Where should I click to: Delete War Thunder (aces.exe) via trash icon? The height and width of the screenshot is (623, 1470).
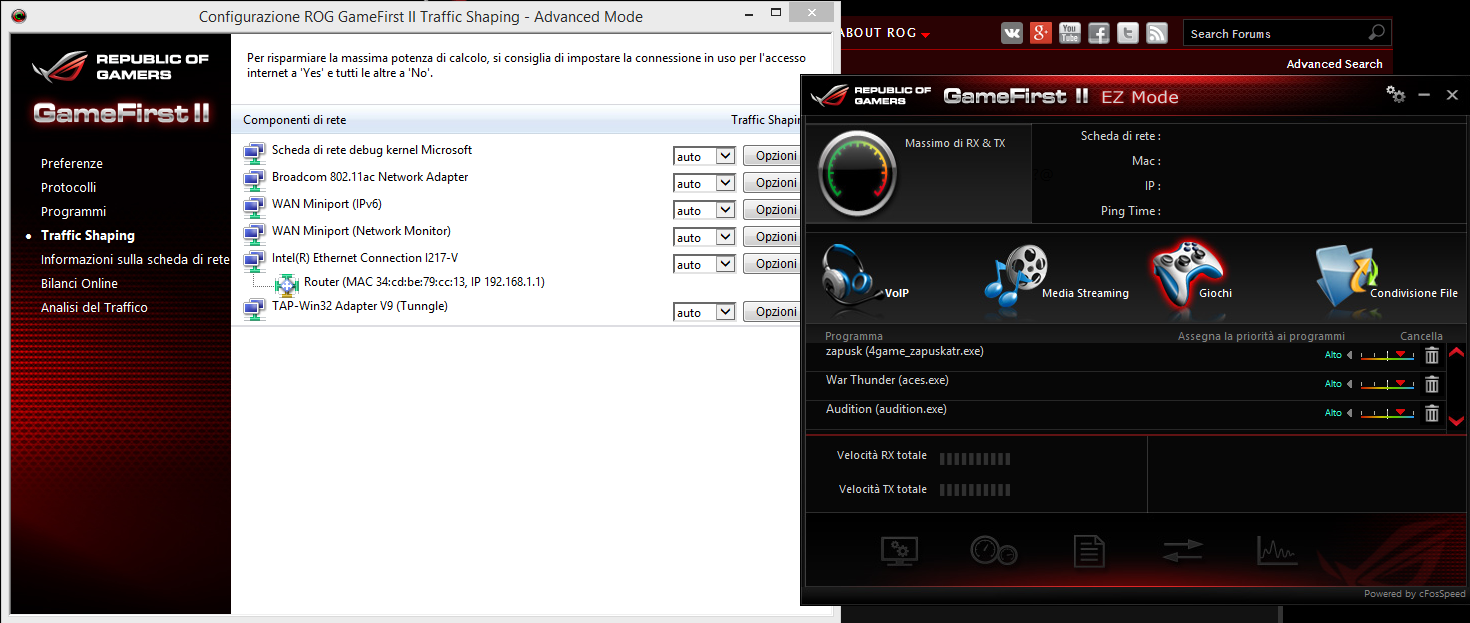(1431, 384)
